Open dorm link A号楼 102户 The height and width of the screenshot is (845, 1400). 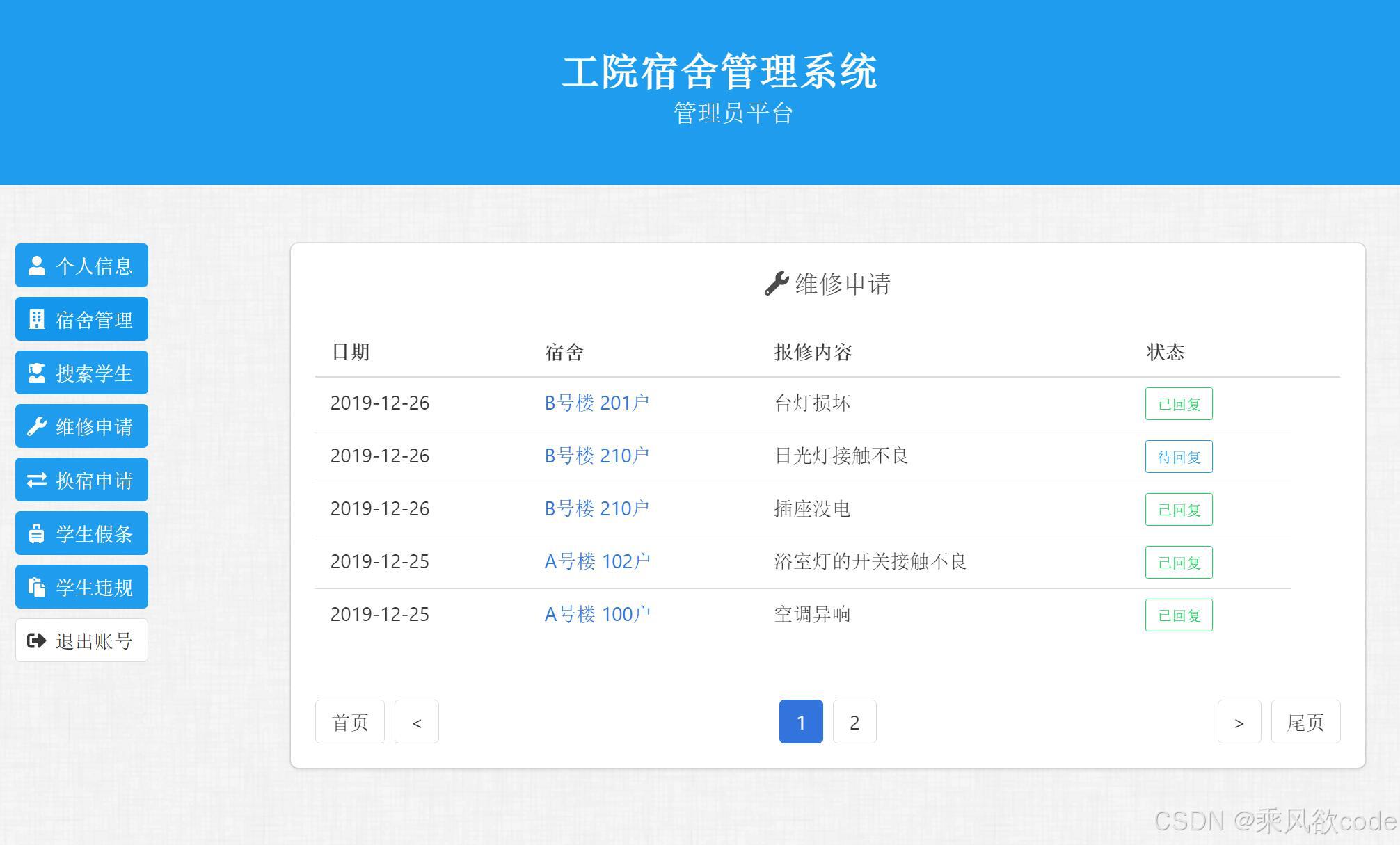pyautogui.click(x=596, y=561)
